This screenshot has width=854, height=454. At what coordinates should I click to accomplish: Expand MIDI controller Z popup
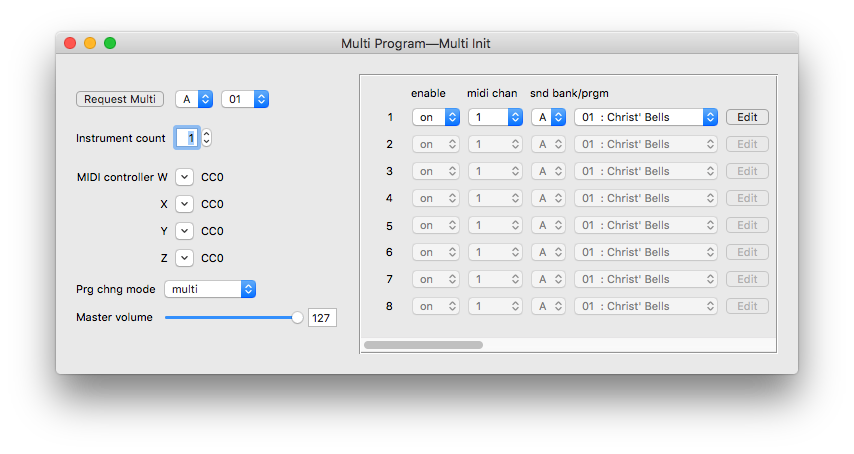[x=185, y=258]
